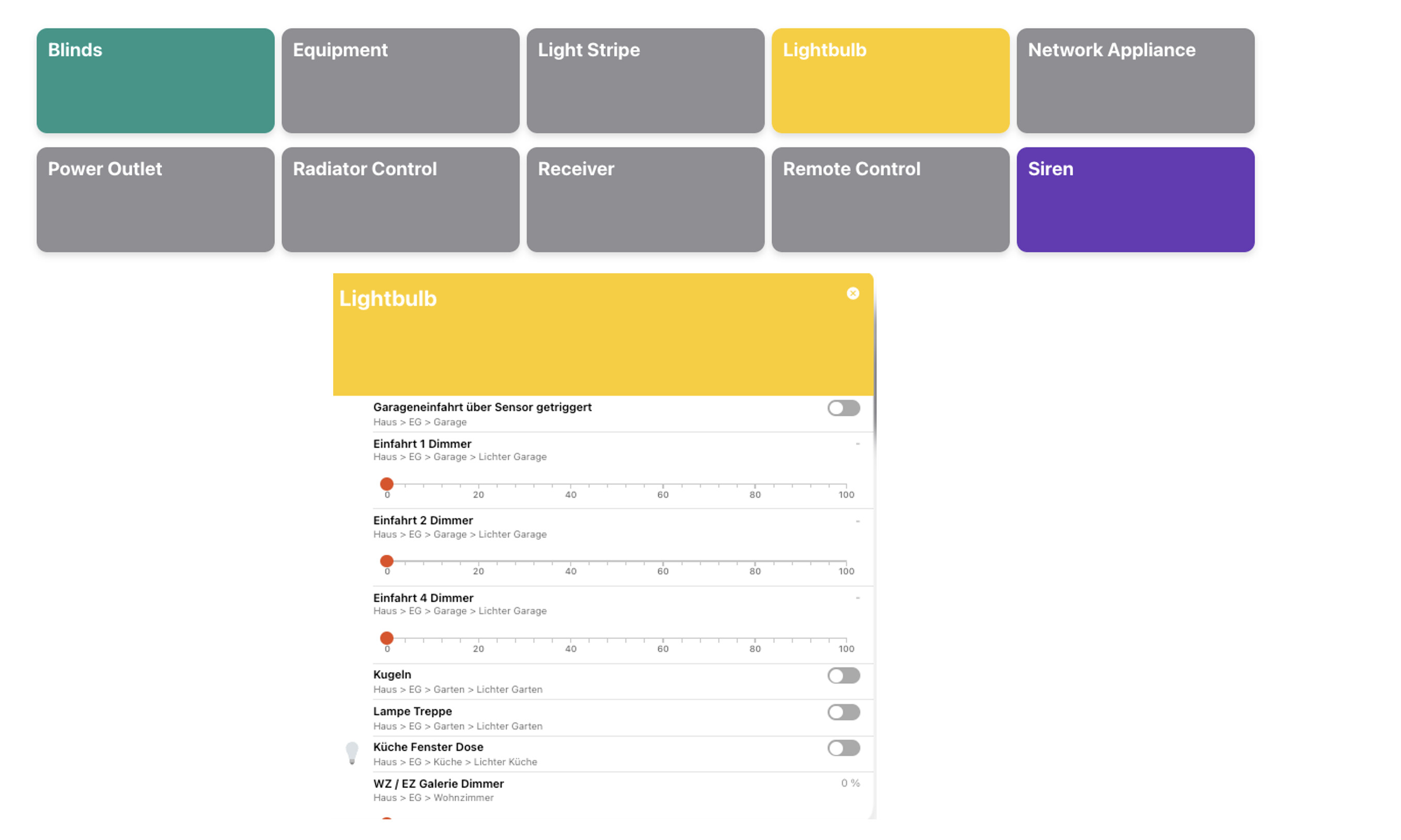Image resolution: width=1401 pixels, height=840 pixels.
Task: Enable the Lampe Treppe switch
Action: [843, 712]
